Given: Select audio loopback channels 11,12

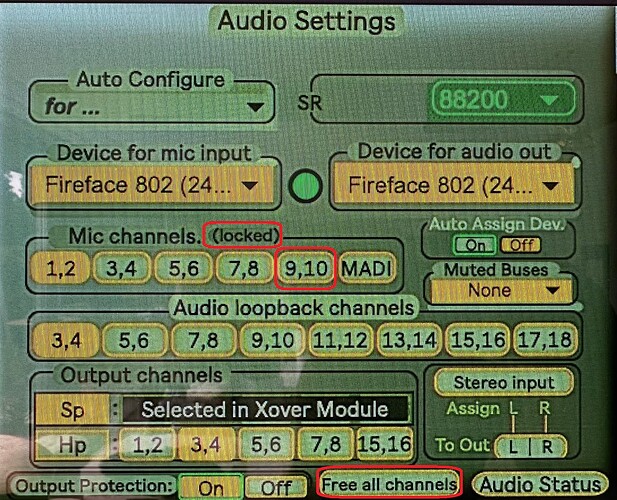Looking at the screenshot, I should (341, 340).
